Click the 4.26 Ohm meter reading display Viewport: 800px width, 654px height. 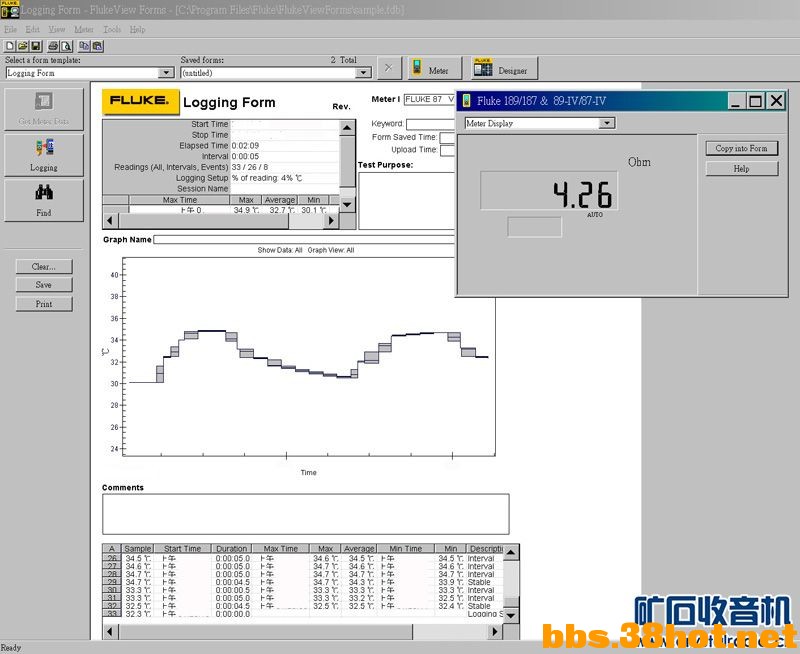pyautogui.click(x=549, y=191)
